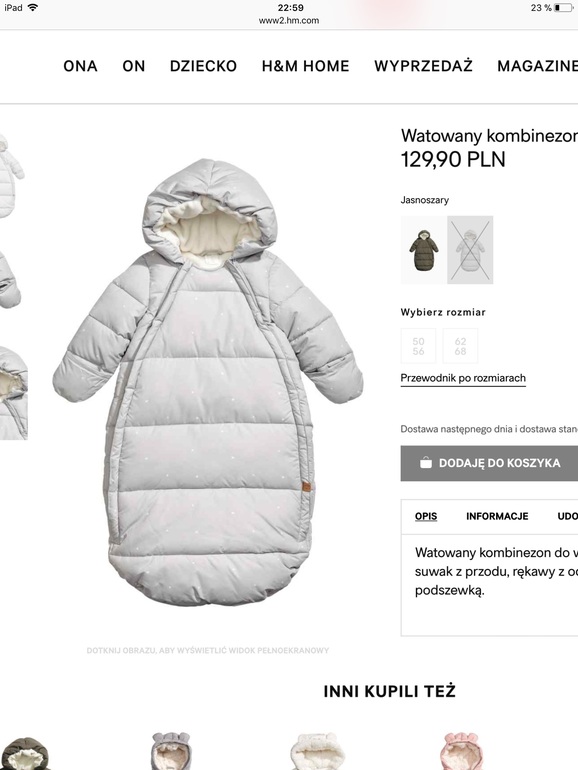Image resolution: width=578 pixels, height=770 pixels.
Task: Choose size 50/56
Action: click(418, 346)
